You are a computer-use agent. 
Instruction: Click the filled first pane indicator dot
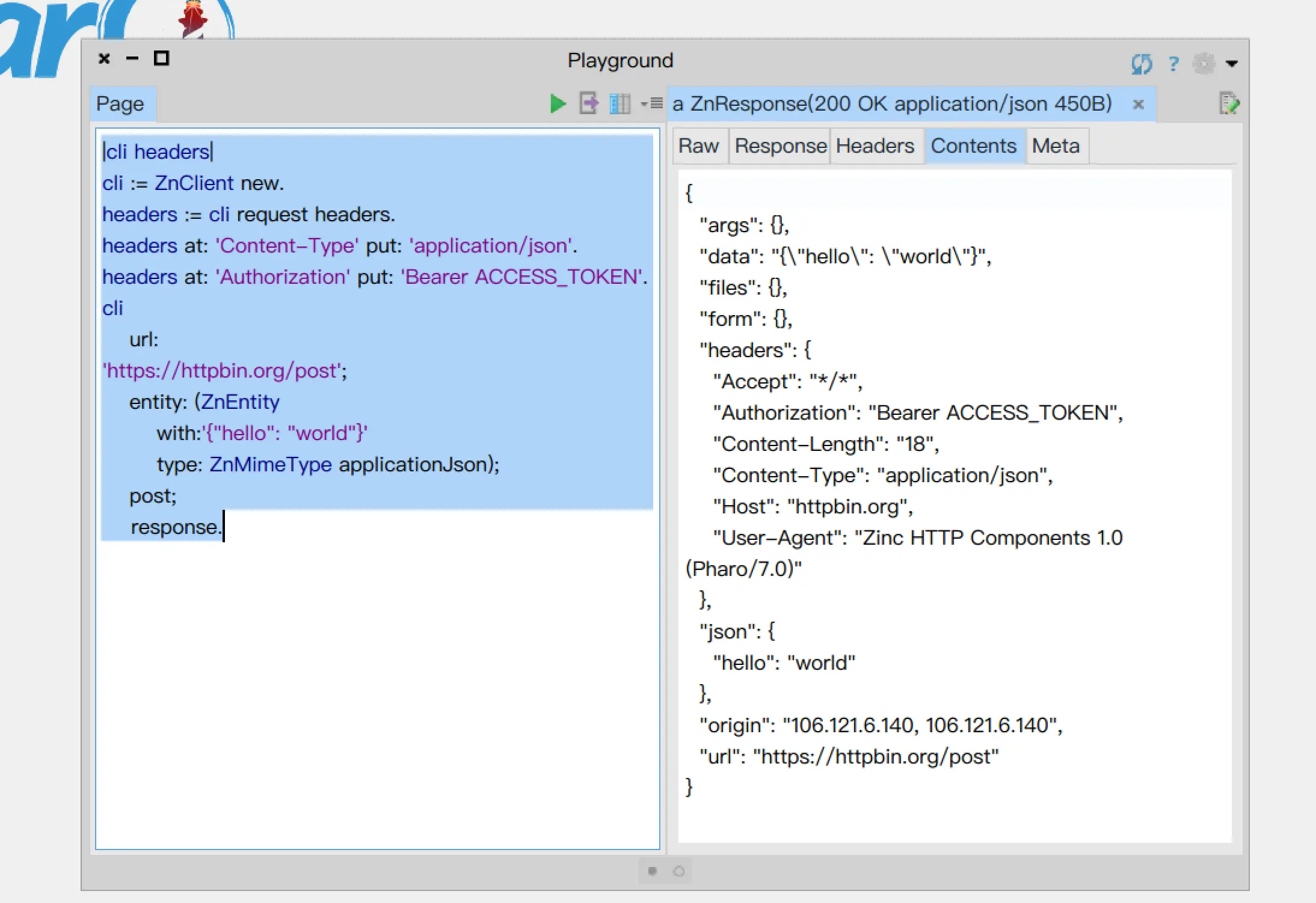[x=652, y=871]
